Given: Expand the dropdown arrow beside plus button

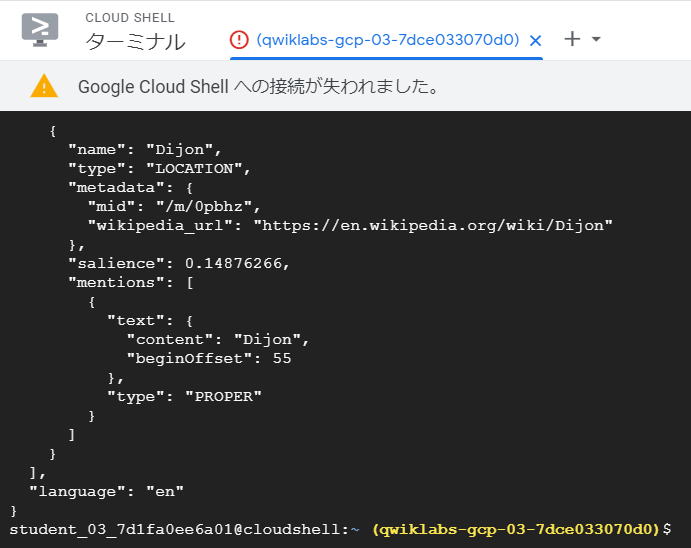Looking at the screenshot, I should coord(597,40).
